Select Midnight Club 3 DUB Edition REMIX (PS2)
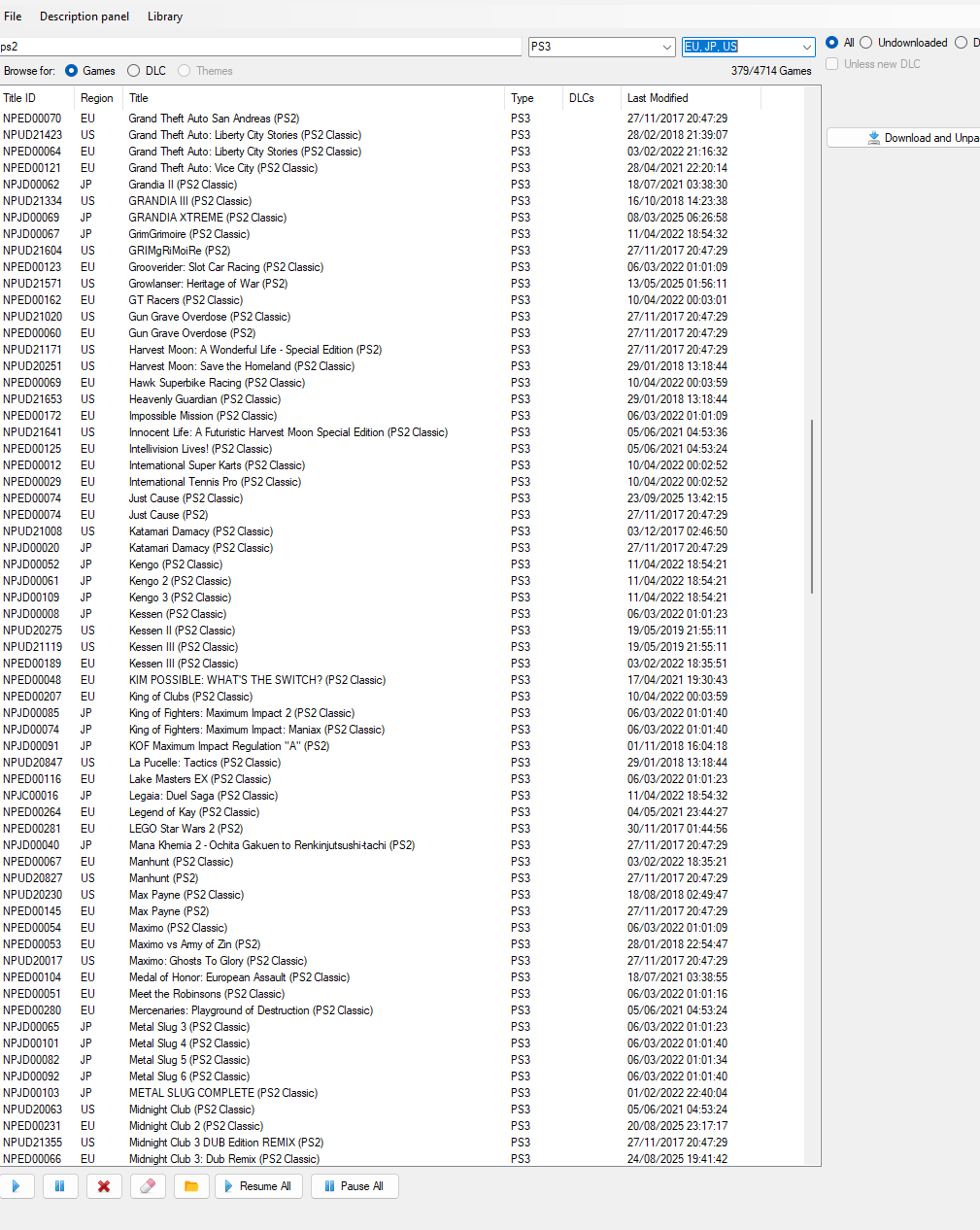 [403, 1143]
